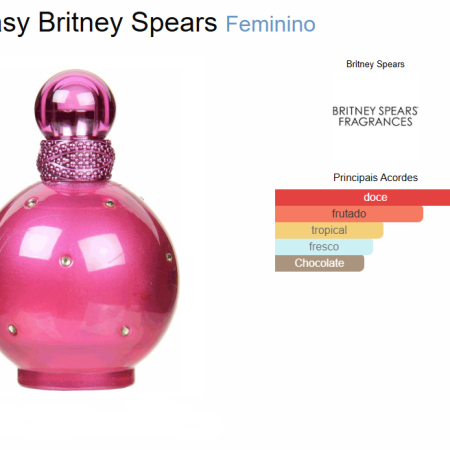
Task: Select the red doce accord bar
Action: (362, 197)
